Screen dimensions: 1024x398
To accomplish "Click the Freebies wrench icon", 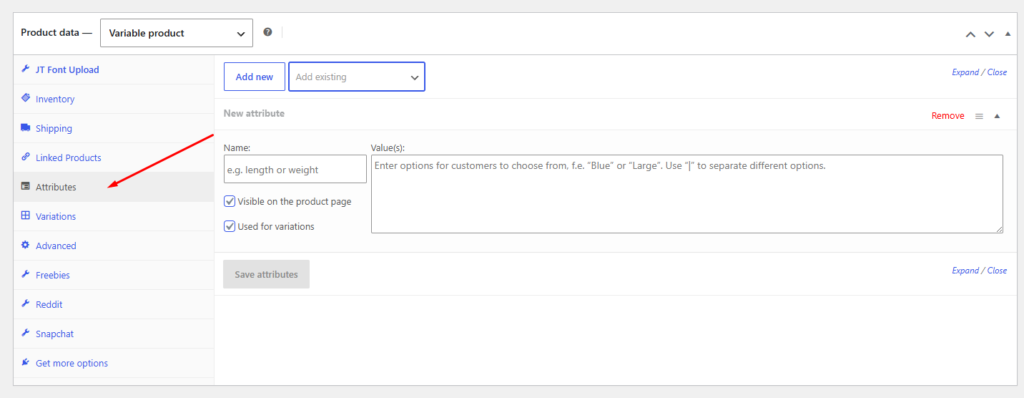I will click(x=25, y=274).
